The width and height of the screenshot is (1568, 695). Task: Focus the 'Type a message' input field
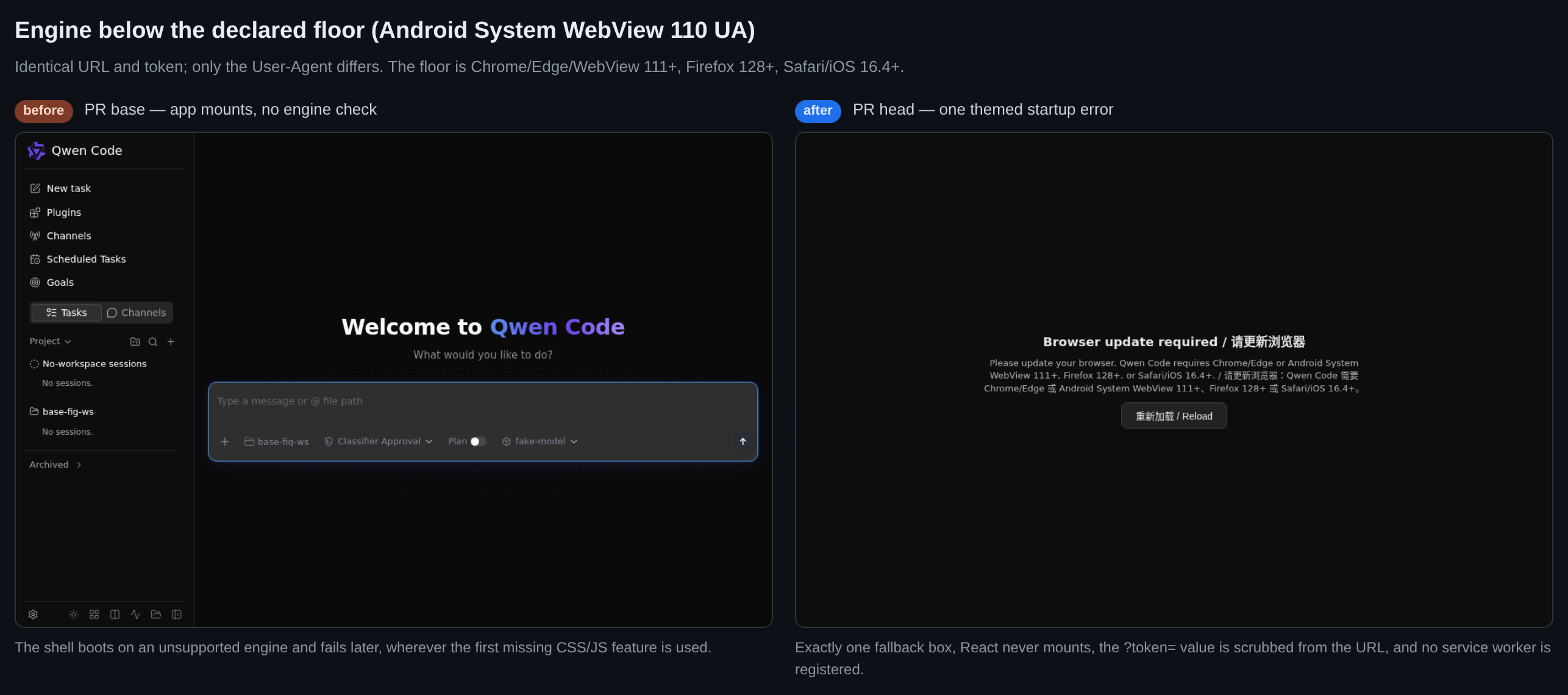pyautogui.click(x=483, y=401)
